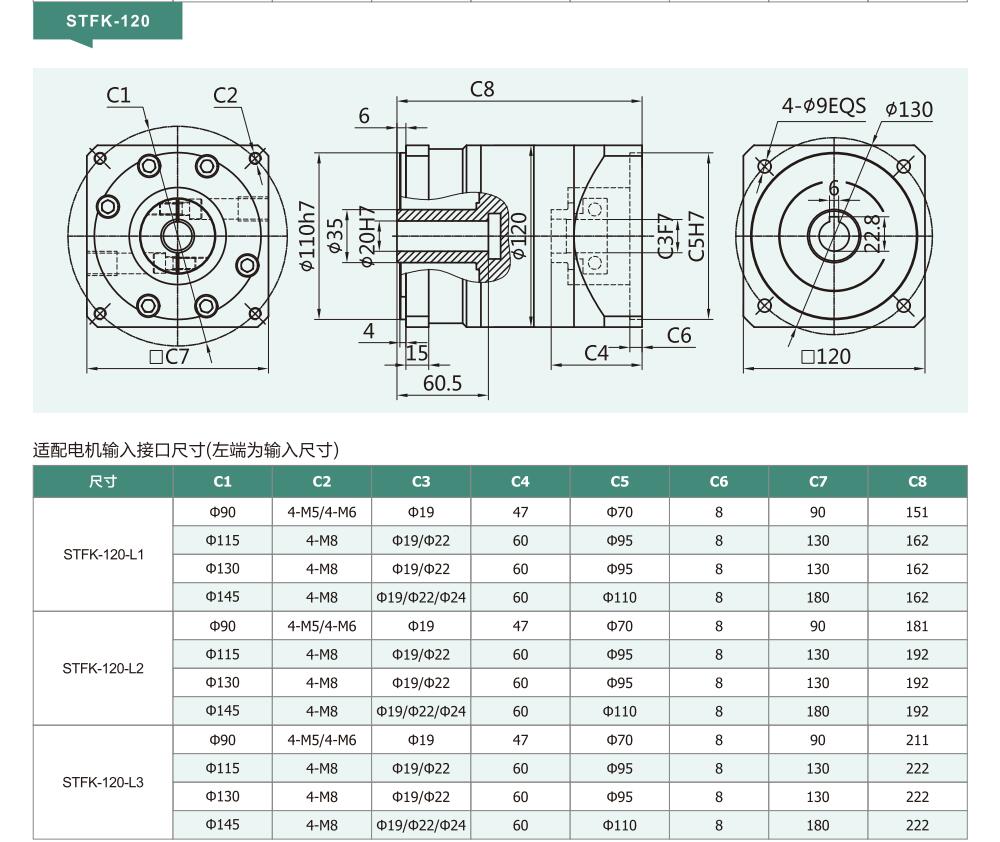Click Φ19/Φ22/Φ24 in the STFK-120-L3 group
Screen dimensions: 1000x842
pos(421,825)
